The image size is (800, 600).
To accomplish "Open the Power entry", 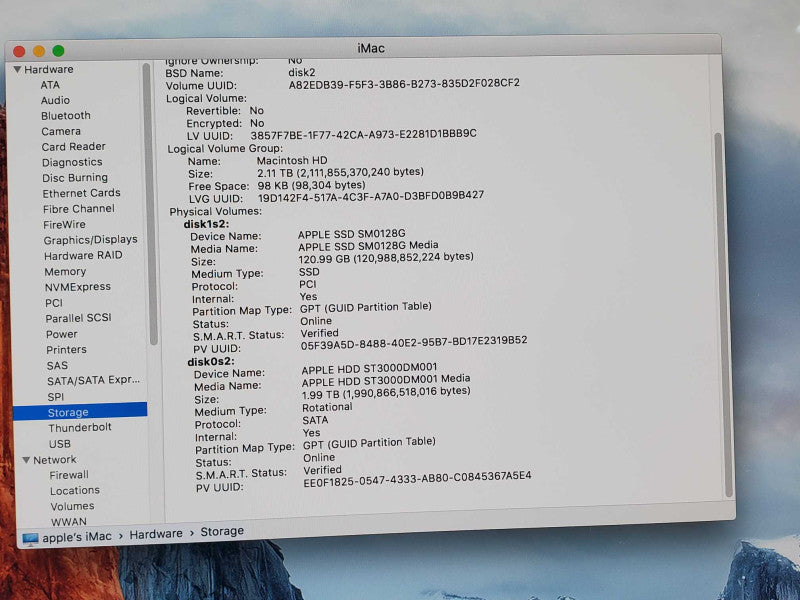I will [61, 334].
